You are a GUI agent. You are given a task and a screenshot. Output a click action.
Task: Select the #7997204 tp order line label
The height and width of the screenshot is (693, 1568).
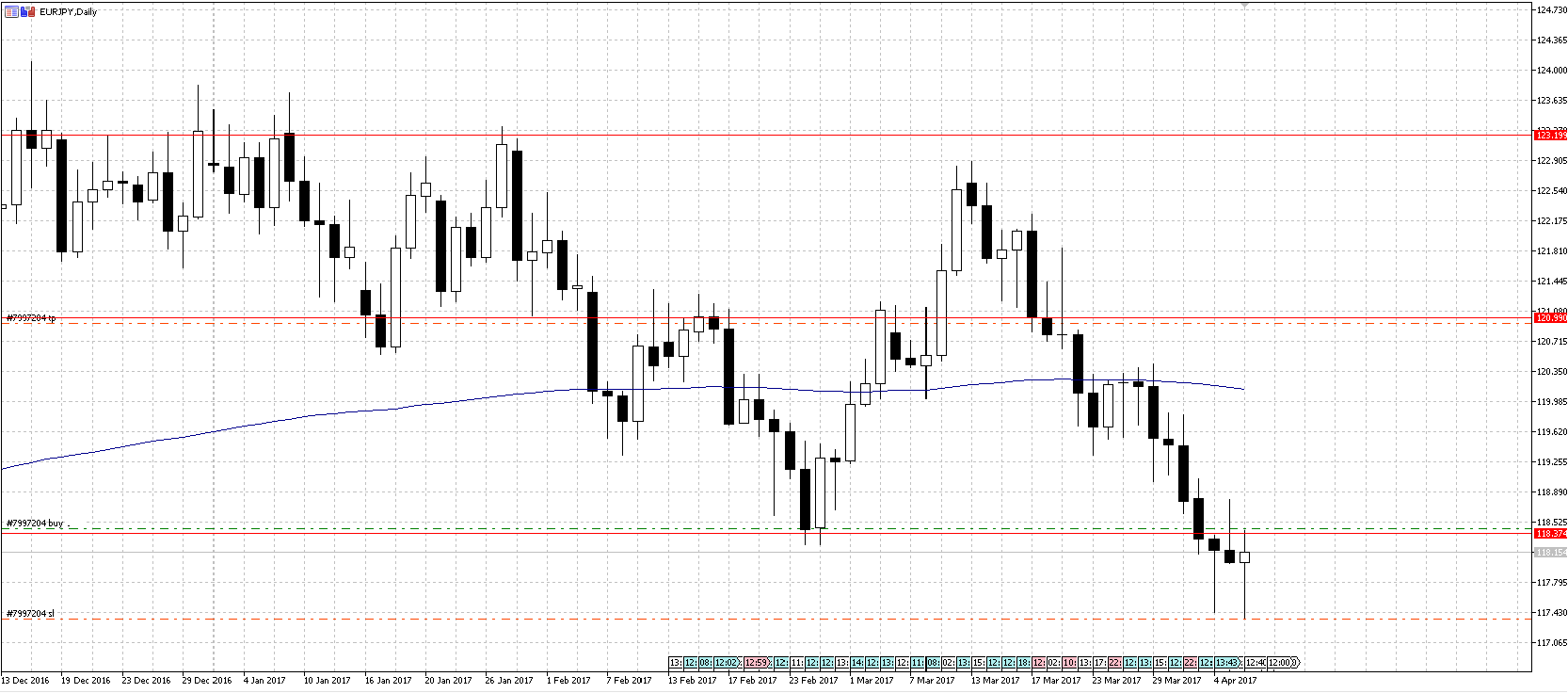31,318
